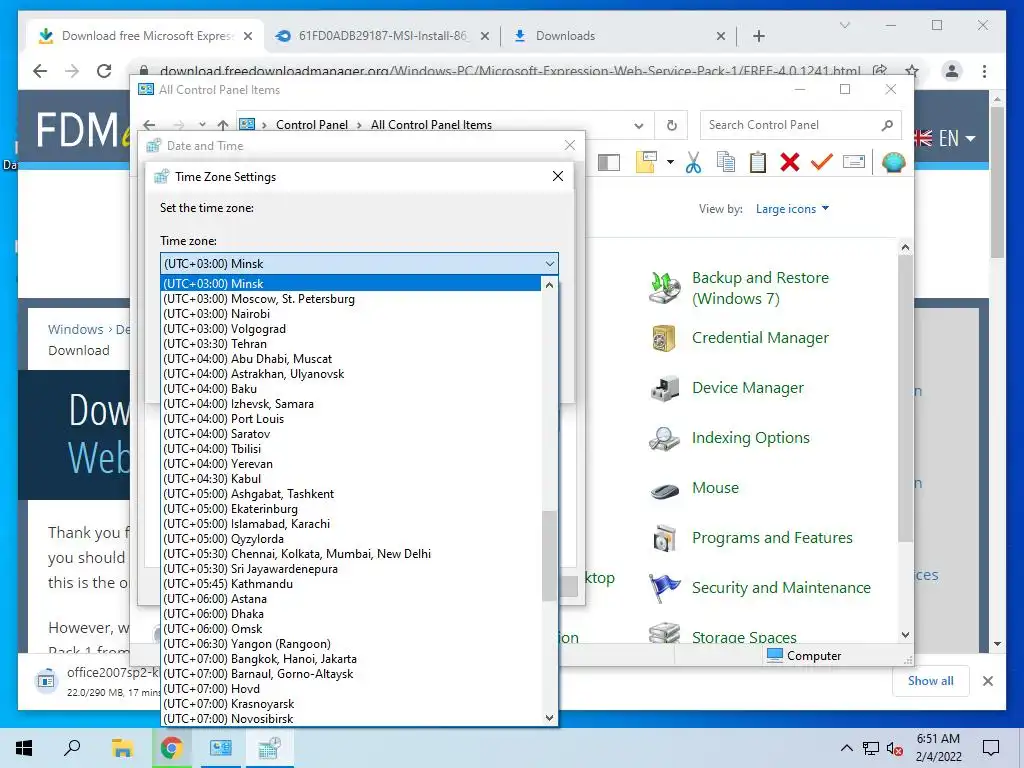Click the red X delete icon in toolbar

coord(790,162)
